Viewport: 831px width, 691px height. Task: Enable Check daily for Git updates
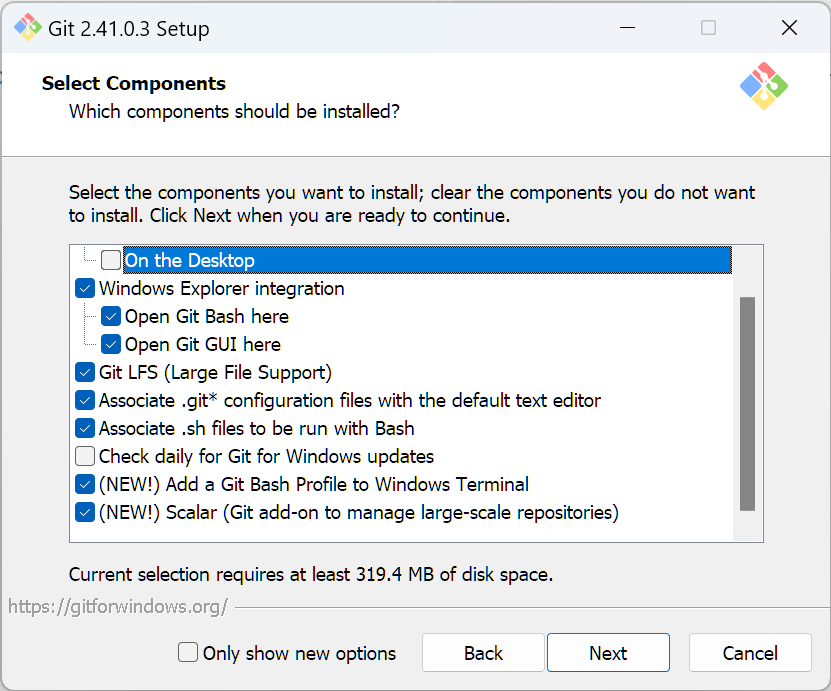tap(86, 457)
